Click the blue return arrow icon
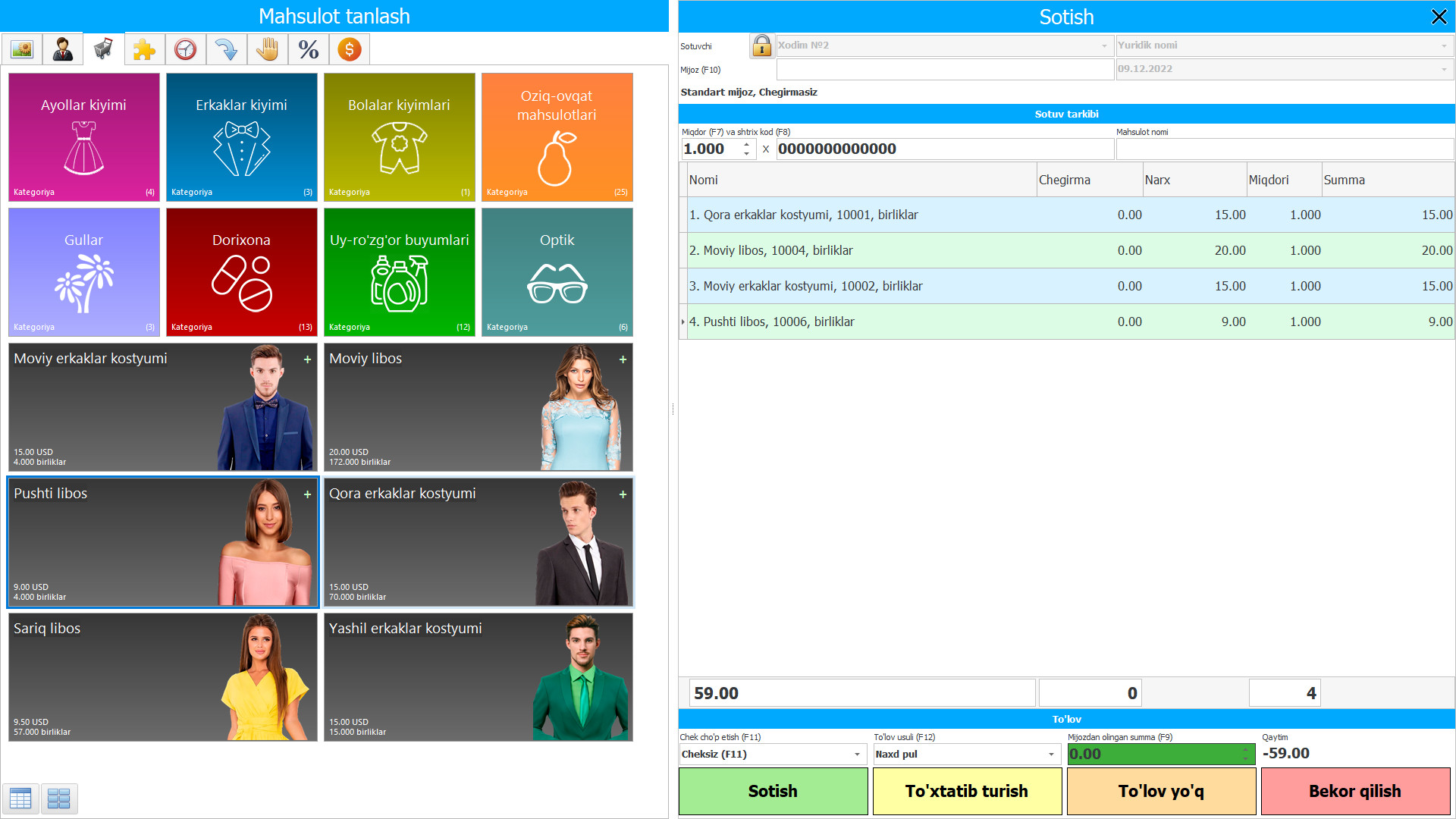 pos(226,49)
